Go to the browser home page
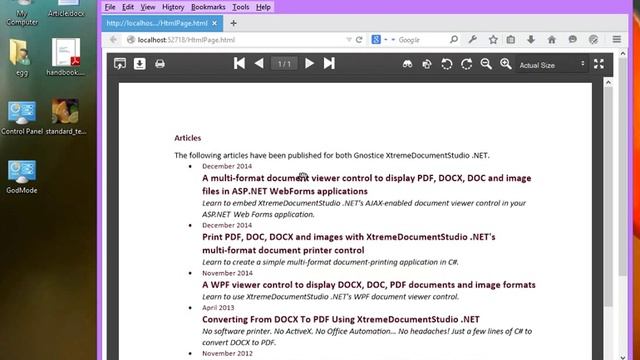 (x=552, y=40)
